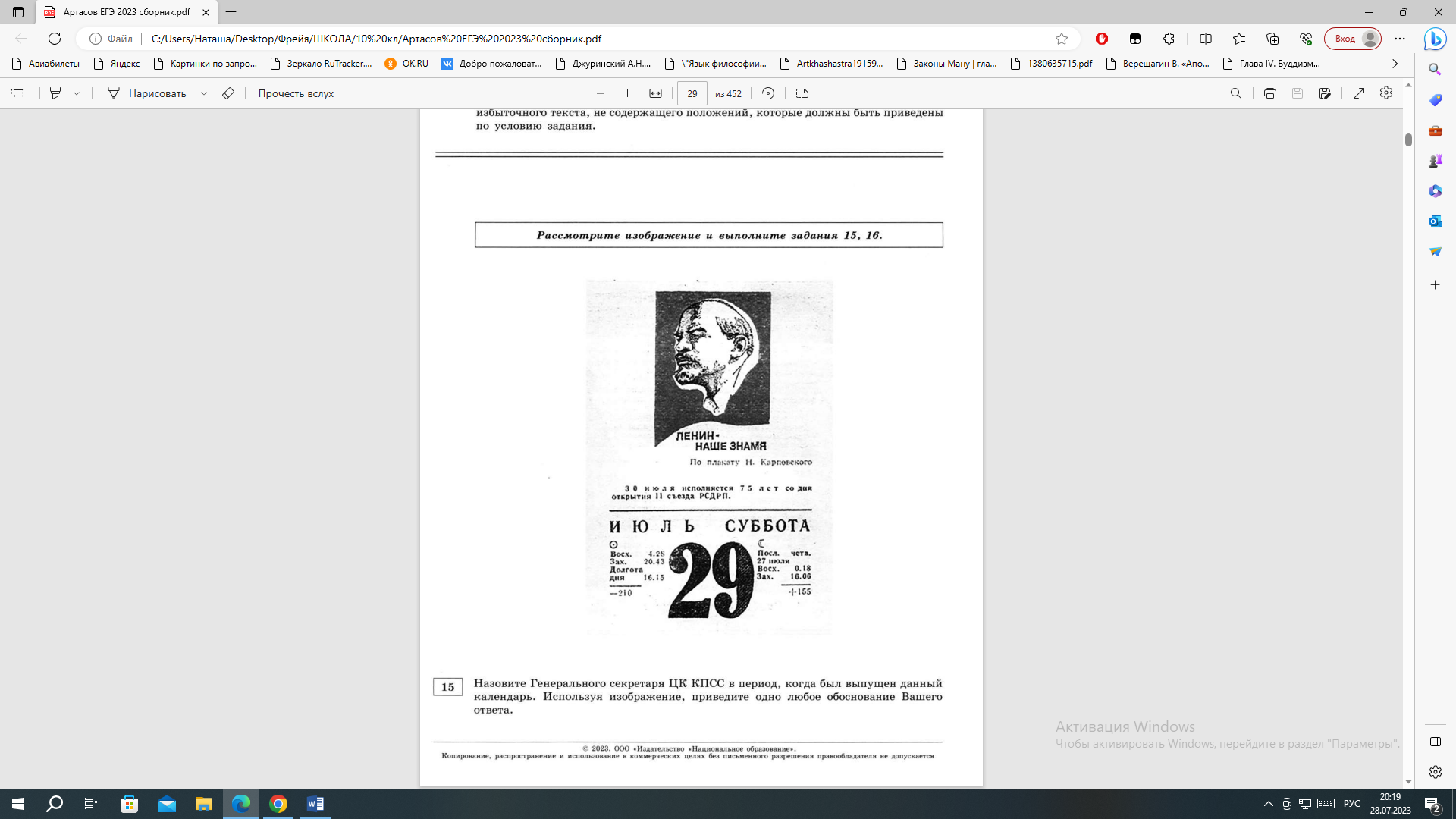The width and height of the screenshot is (1456, 819).
Task: Open Word from the taskbar
Action: pos(315,804)
